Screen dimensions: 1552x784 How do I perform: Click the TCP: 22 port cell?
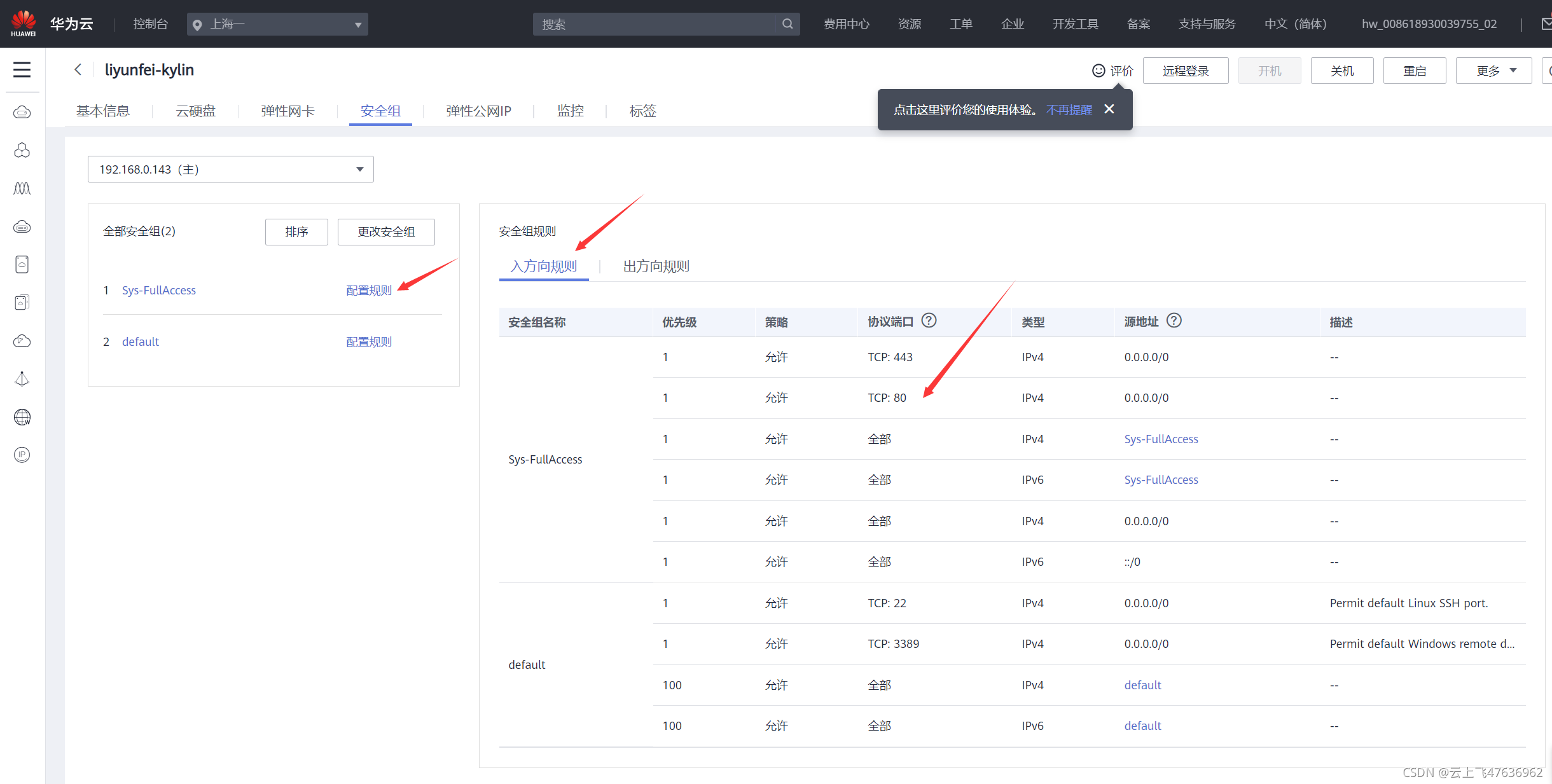click(887, 603)
